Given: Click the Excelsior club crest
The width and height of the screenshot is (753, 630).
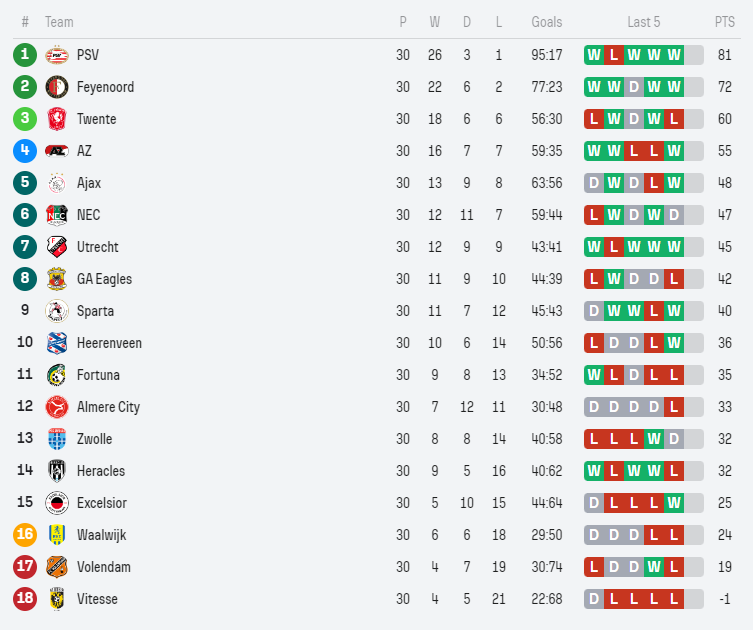Looking at the screenshot, I should tap(57, 503).
